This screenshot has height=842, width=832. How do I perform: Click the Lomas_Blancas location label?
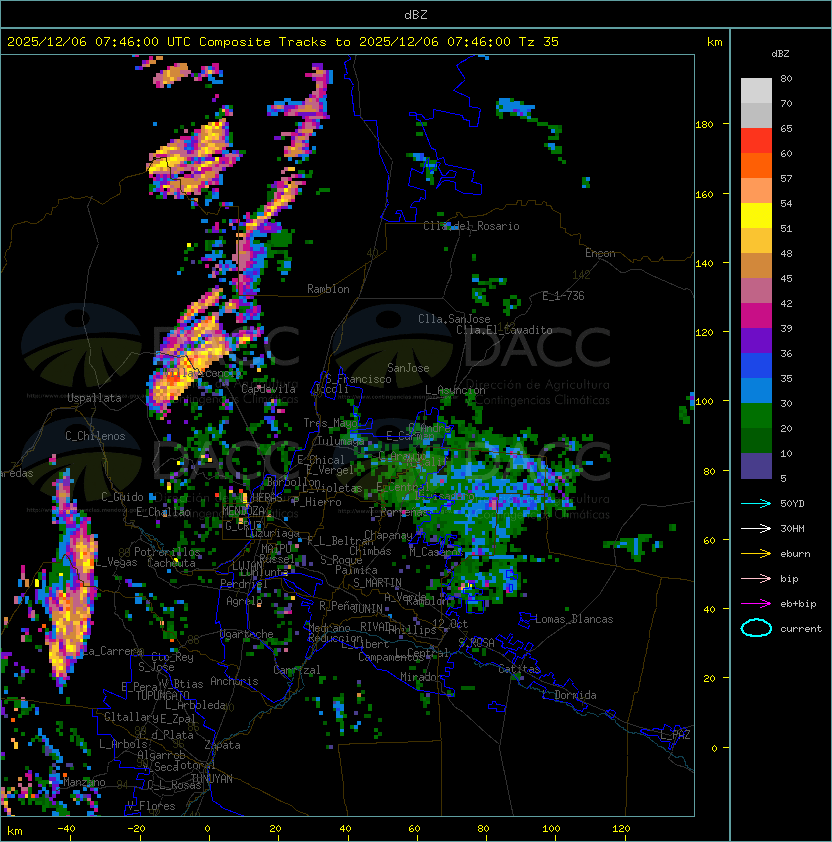click(x=574, y=619)
